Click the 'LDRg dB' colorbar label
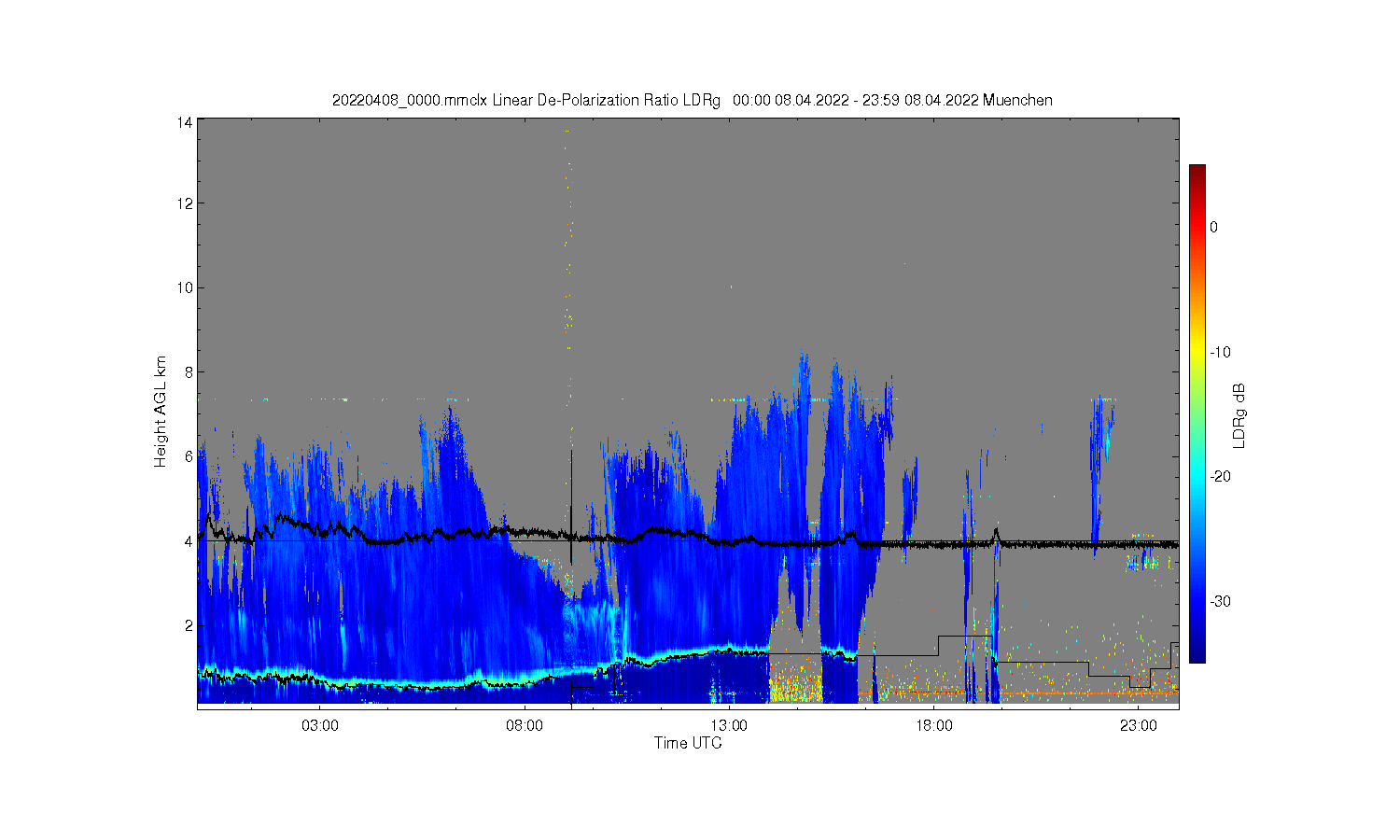Viewport: 1400px width, 840px height. coord(1239,415)
